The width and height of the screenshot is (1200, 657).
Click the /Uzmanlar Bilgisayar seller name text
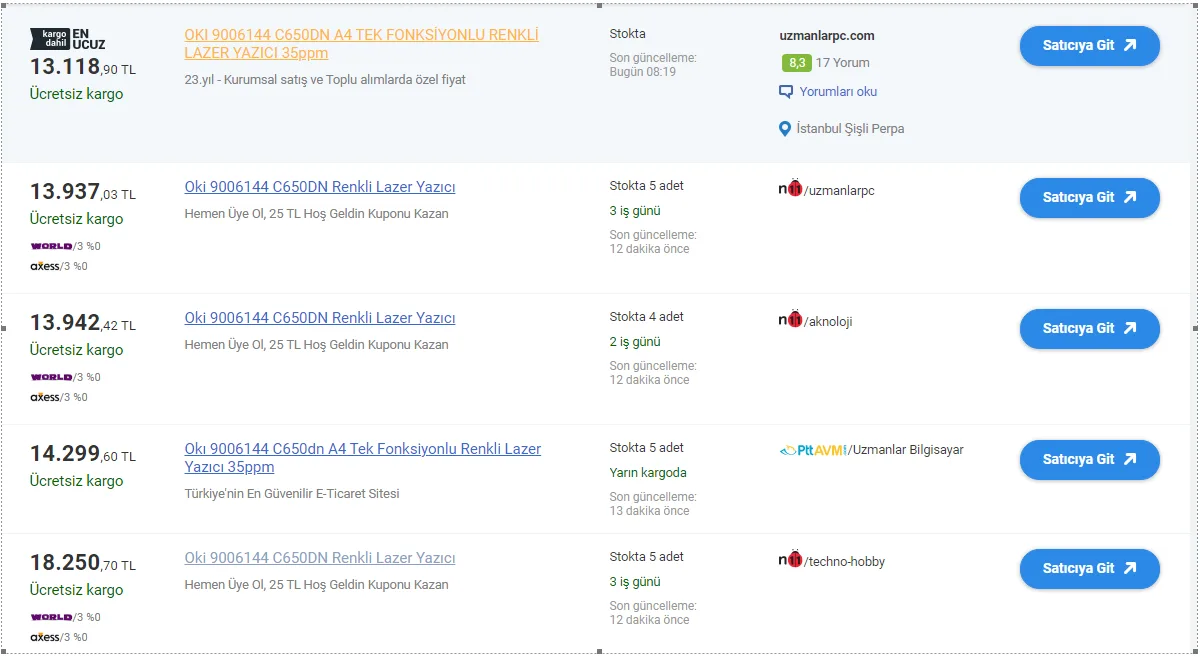(907, 450)
